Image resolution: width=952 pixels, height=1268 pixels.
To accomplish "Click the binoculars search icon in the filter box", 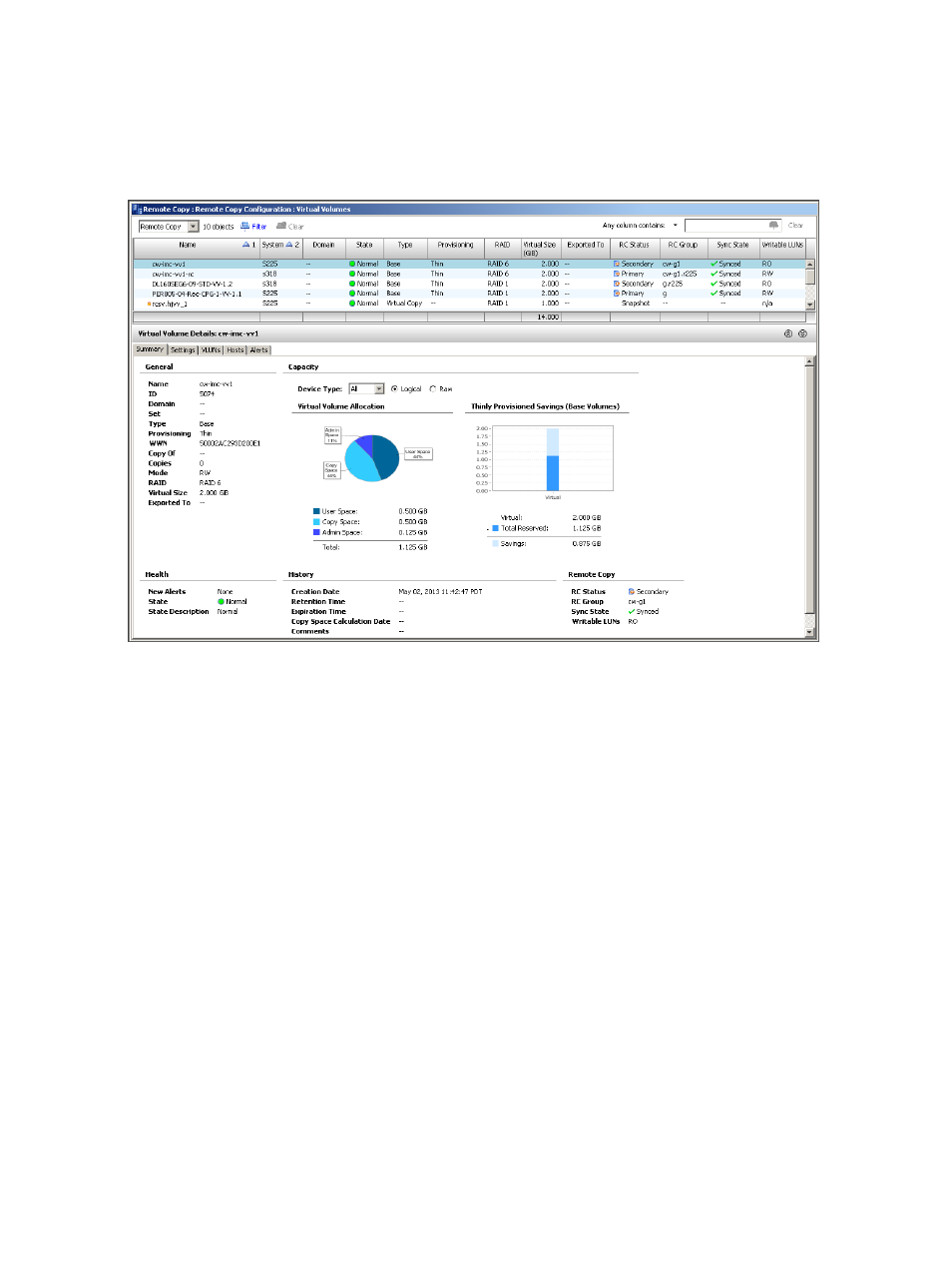I will pos(773,226).
